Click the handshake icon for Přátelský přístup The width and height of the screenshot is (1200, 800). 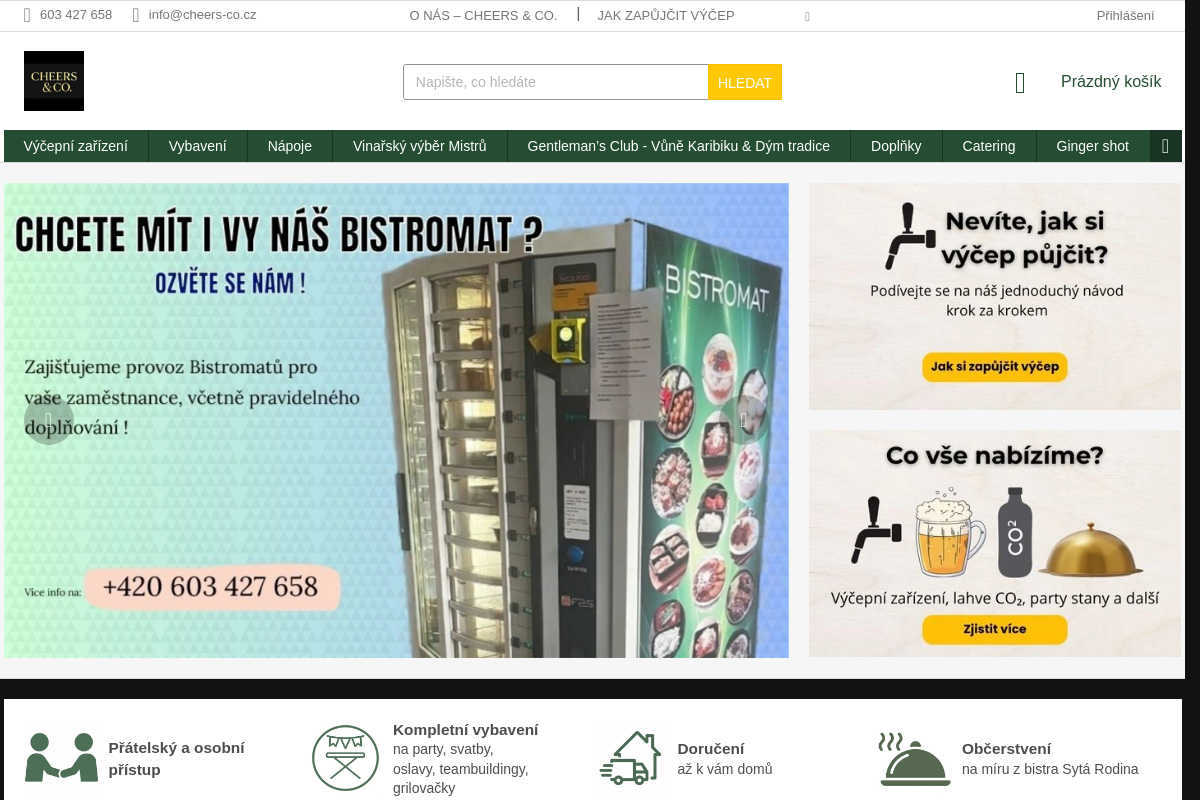click(61, 758)
